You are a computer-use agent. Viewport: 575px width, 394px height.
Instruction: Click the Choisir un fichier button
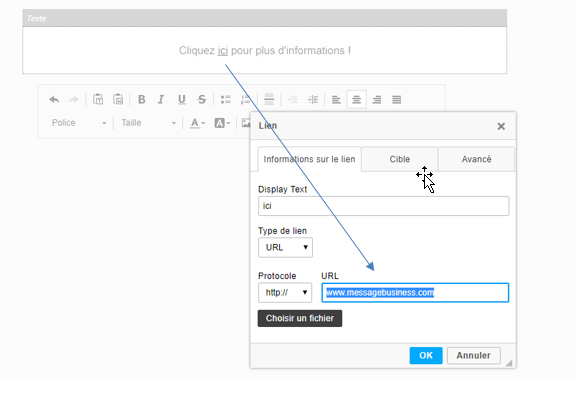300,318
